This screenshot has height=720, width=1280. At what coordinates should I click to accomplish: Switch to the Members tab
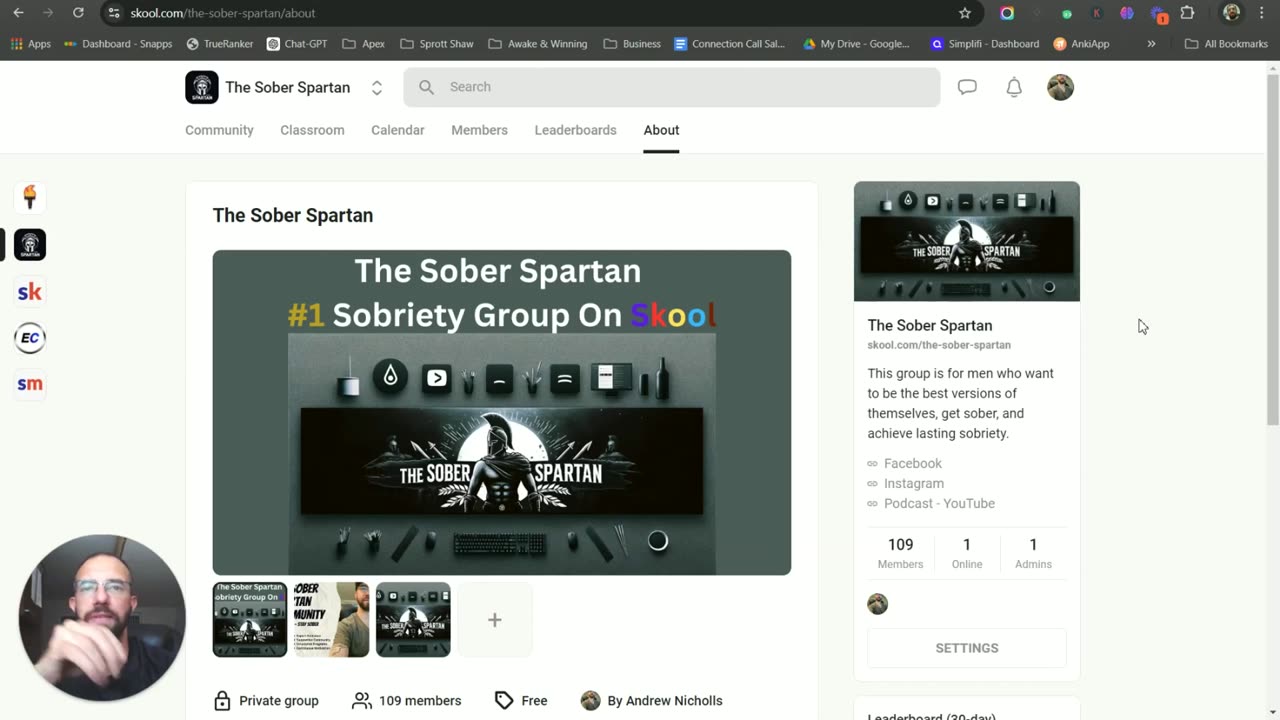click(479, 130)
